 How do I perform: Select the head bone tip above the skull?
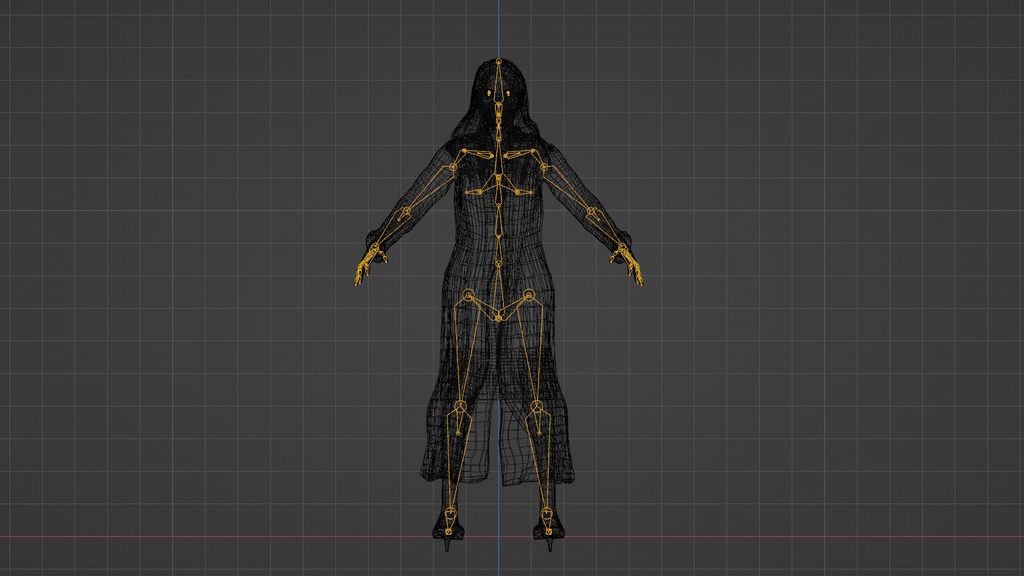click(x=498, y=62)
